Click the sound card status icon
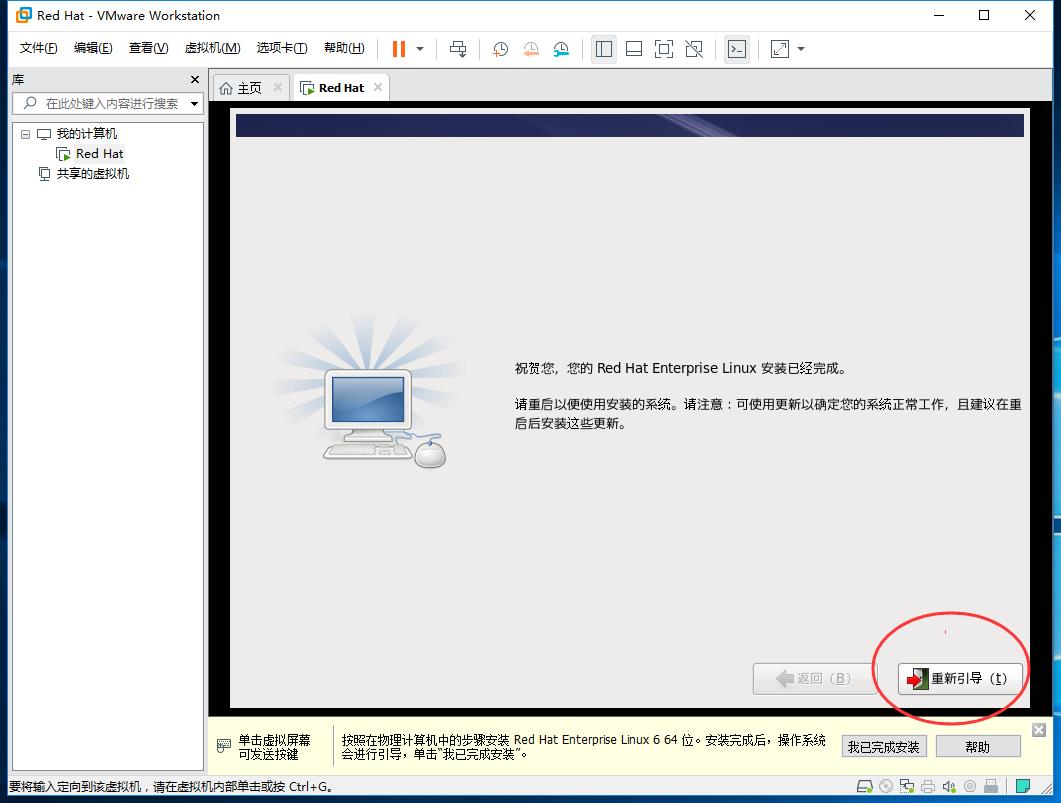Screen dimensions: 1061x803 tap(949, 786)
